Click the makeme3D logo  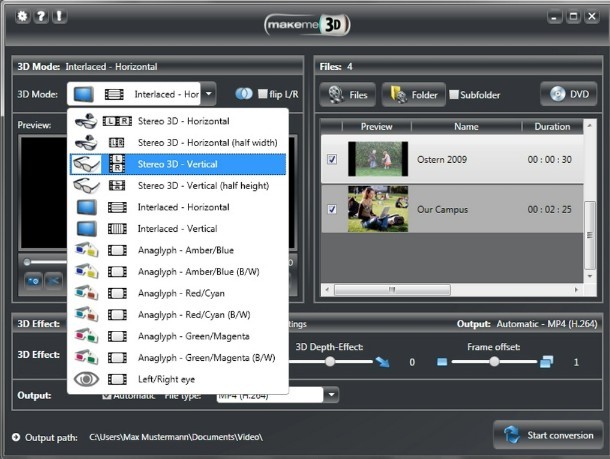(307, 25)
